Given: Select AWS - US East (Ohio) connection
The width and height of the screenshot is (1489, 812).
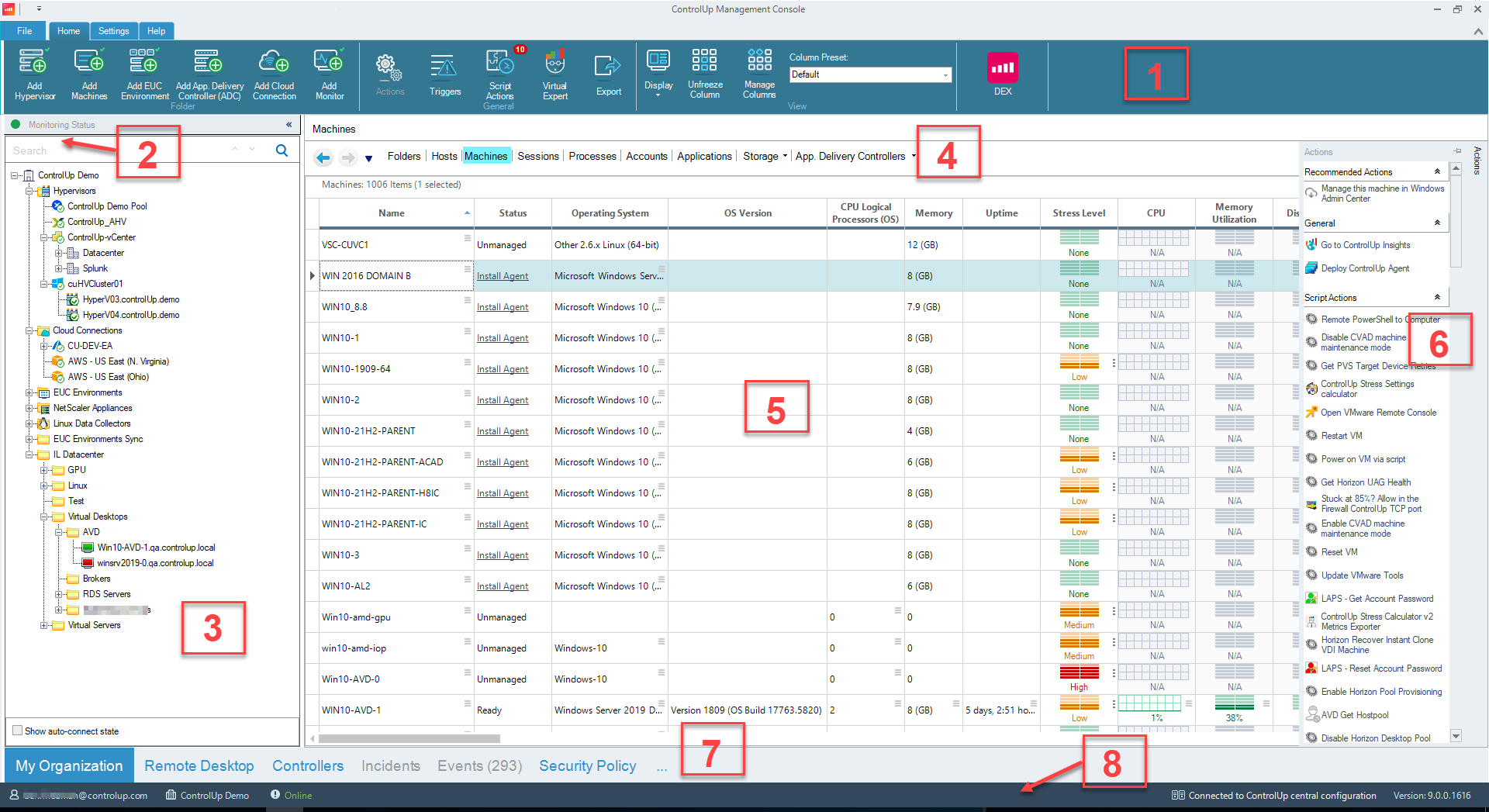Looking at the screenshot, I should pos(108,377).
